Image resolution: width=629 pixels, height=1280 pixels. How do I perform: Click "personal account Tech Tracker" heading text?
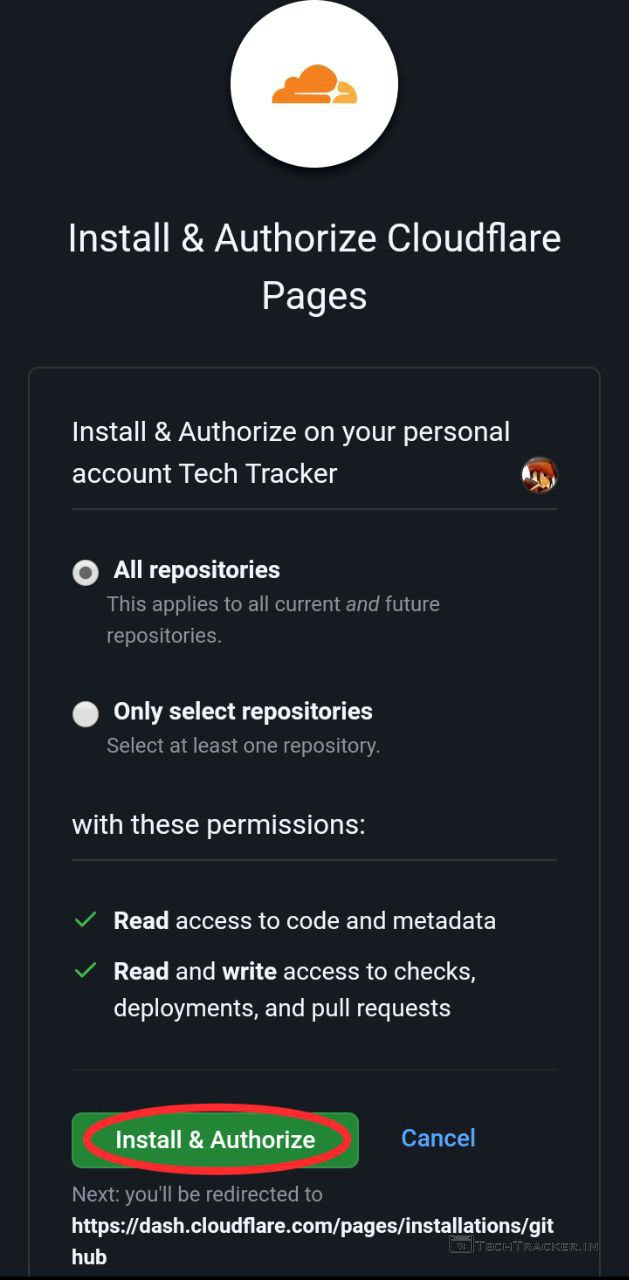tap(290, 452)
